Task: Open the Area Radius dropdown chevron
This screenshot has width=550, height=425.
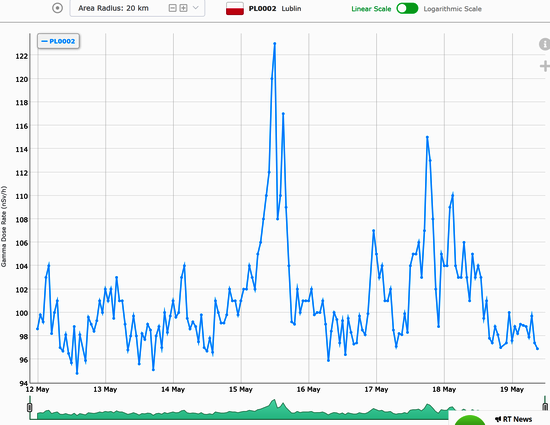Action: point(196,8)
